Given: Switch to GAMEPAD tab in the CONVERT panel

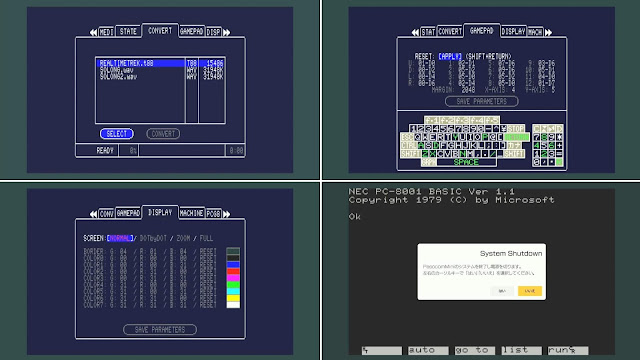Looking at the screenshot, I should [x=191, y=31].
